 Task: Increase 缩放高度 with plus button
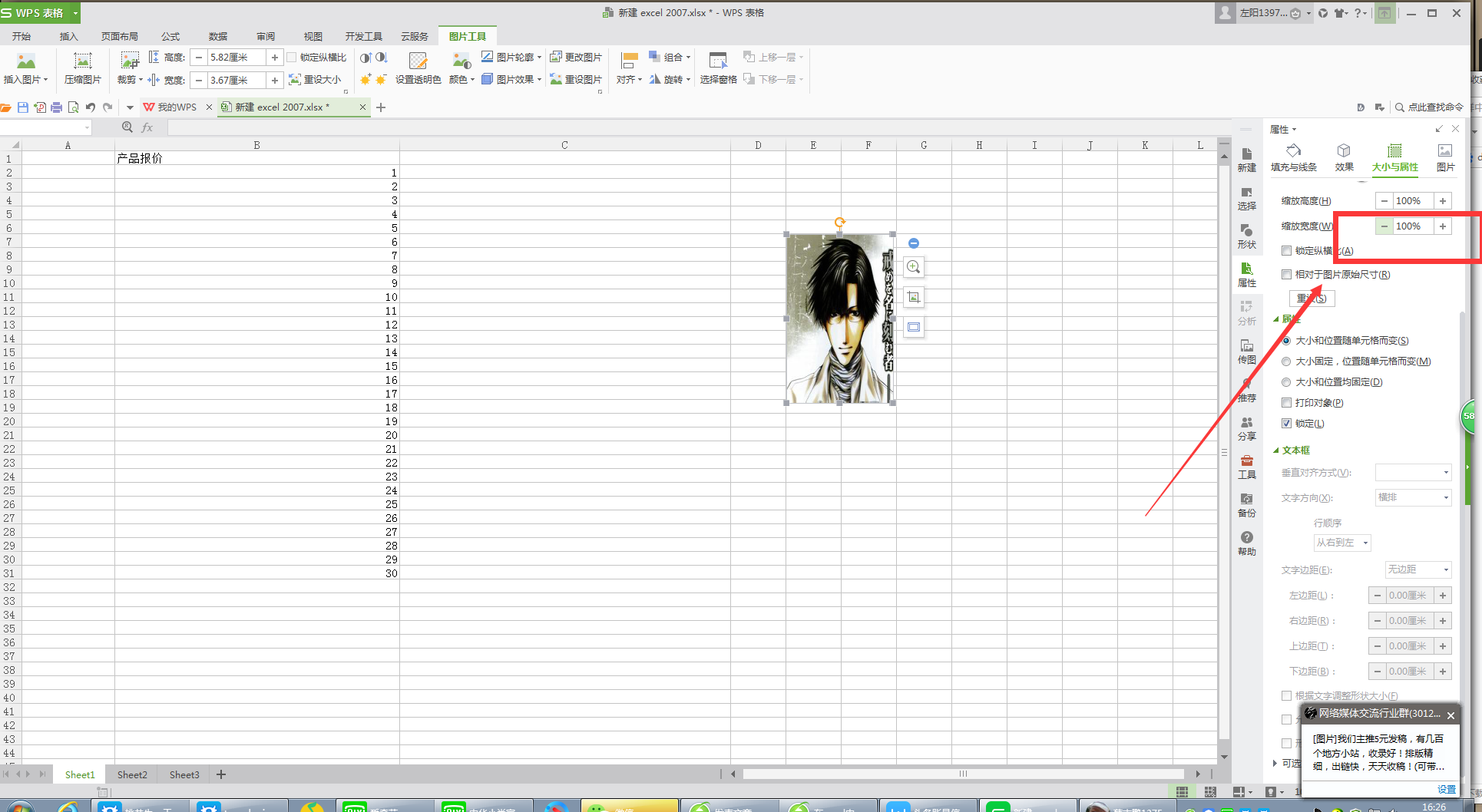coord(1443,201)
